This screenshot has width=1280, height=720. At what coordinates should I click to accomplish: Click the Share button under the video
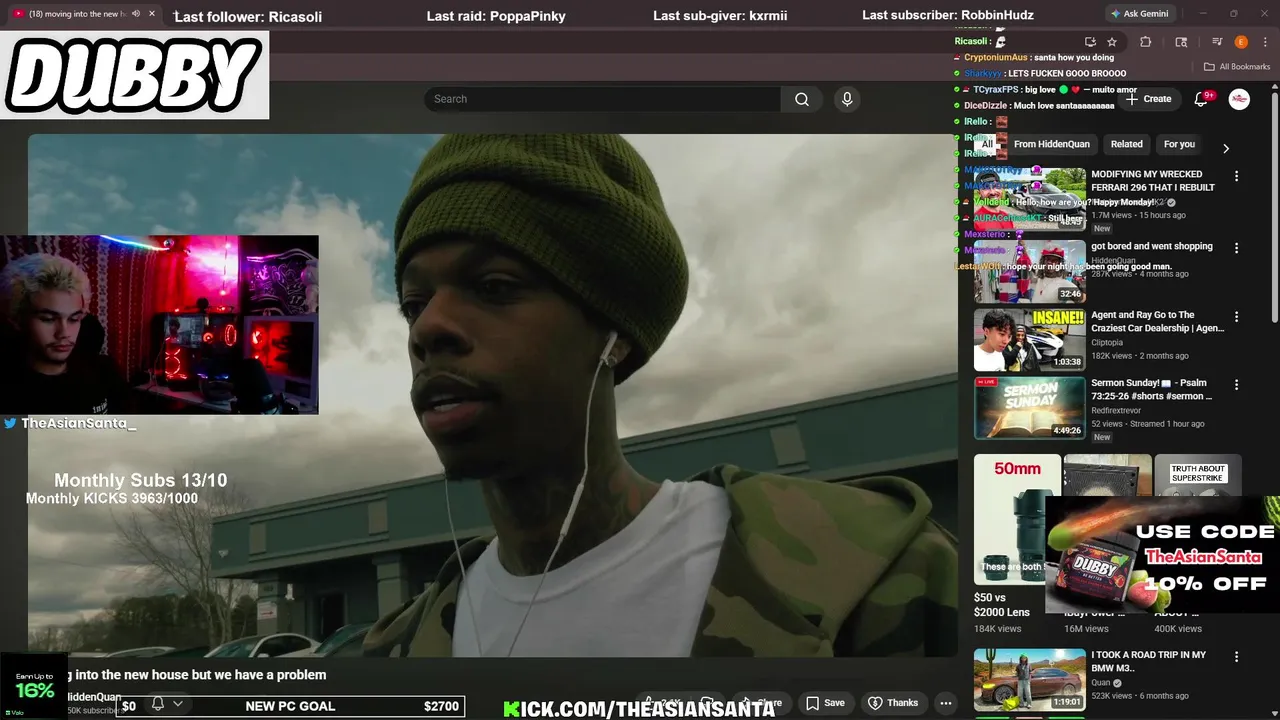pos(760,703)
